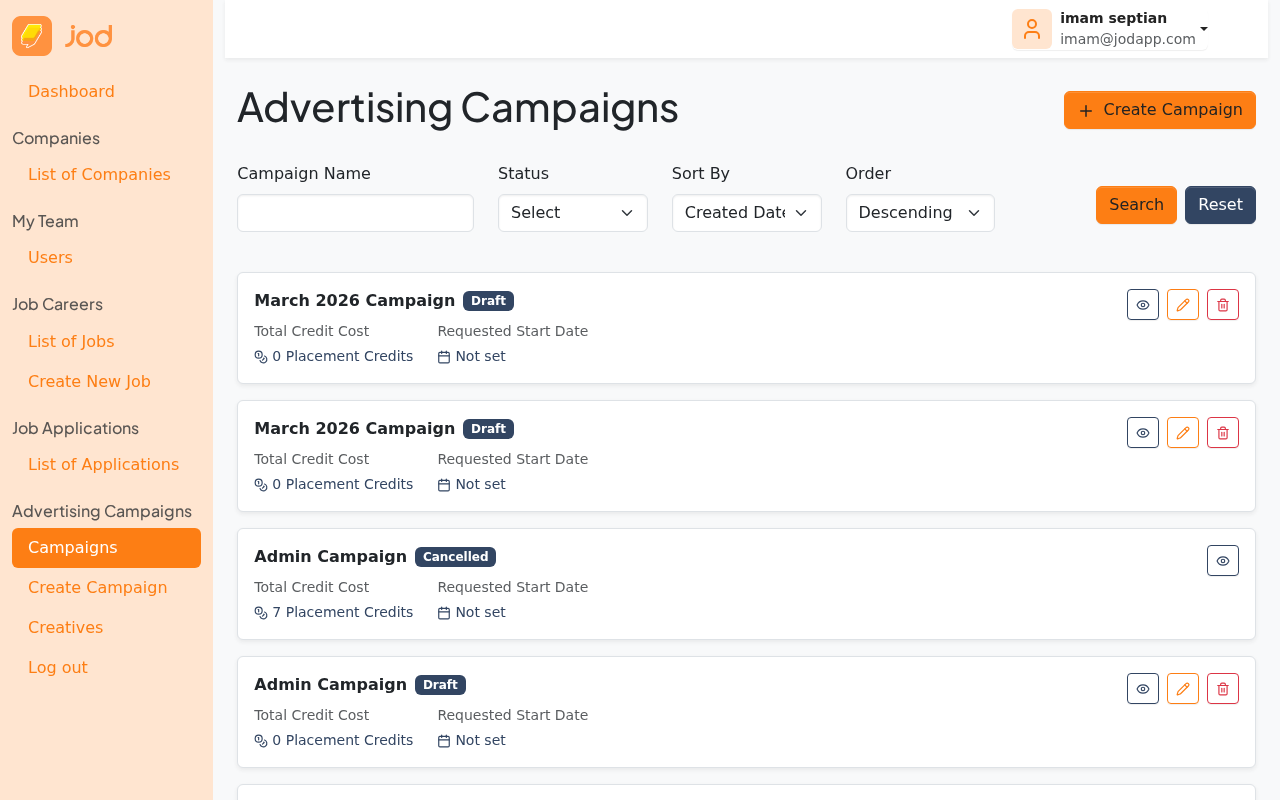Click the user profile avatar icon
The width and height of the screenshot is (1280, 800).
click(x=1031, y=29)
